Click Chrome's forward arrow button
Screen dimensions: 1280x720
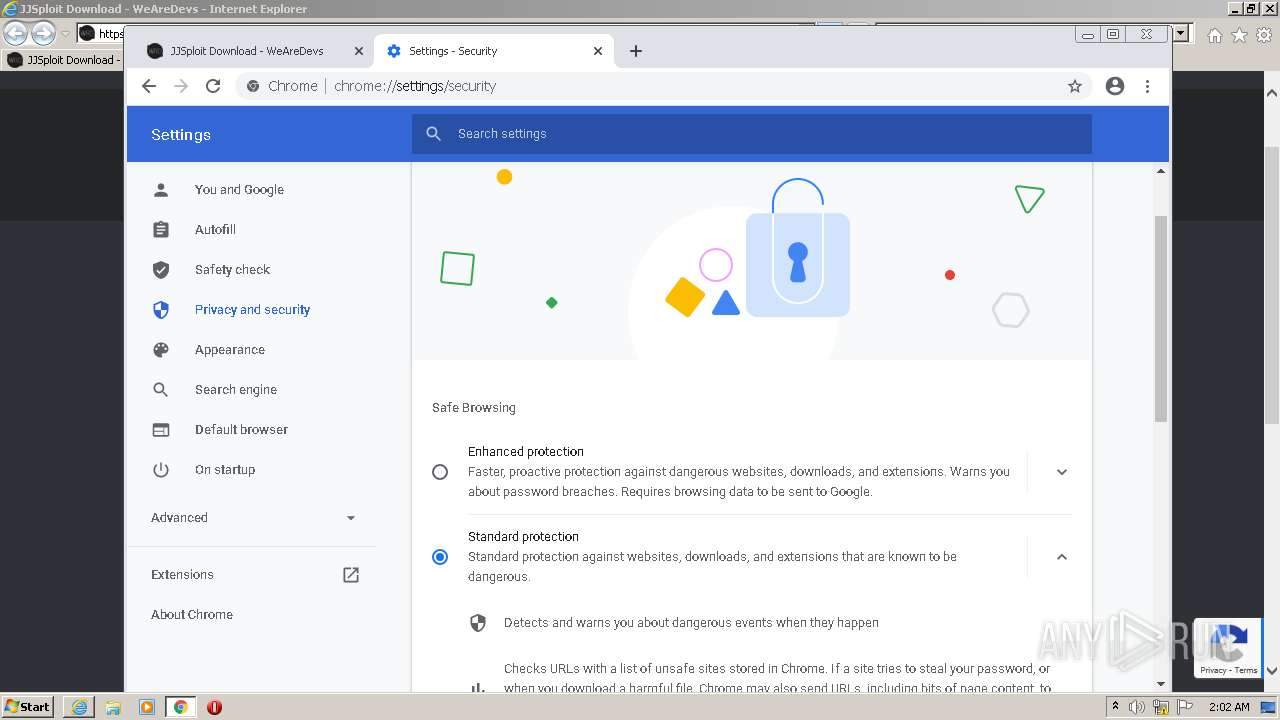(x=181, y=86)
